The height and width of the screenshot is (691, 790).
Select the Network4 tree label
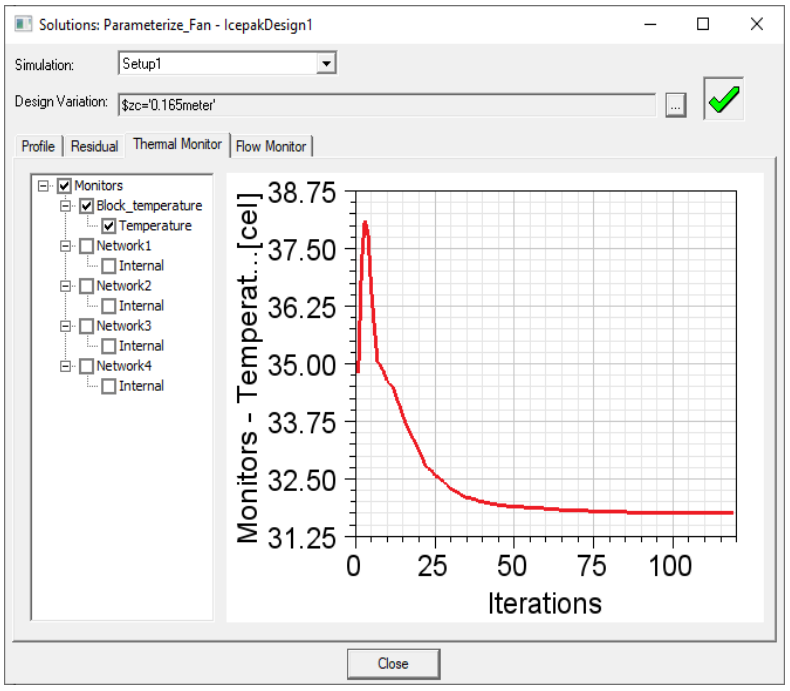click(124, 366)
